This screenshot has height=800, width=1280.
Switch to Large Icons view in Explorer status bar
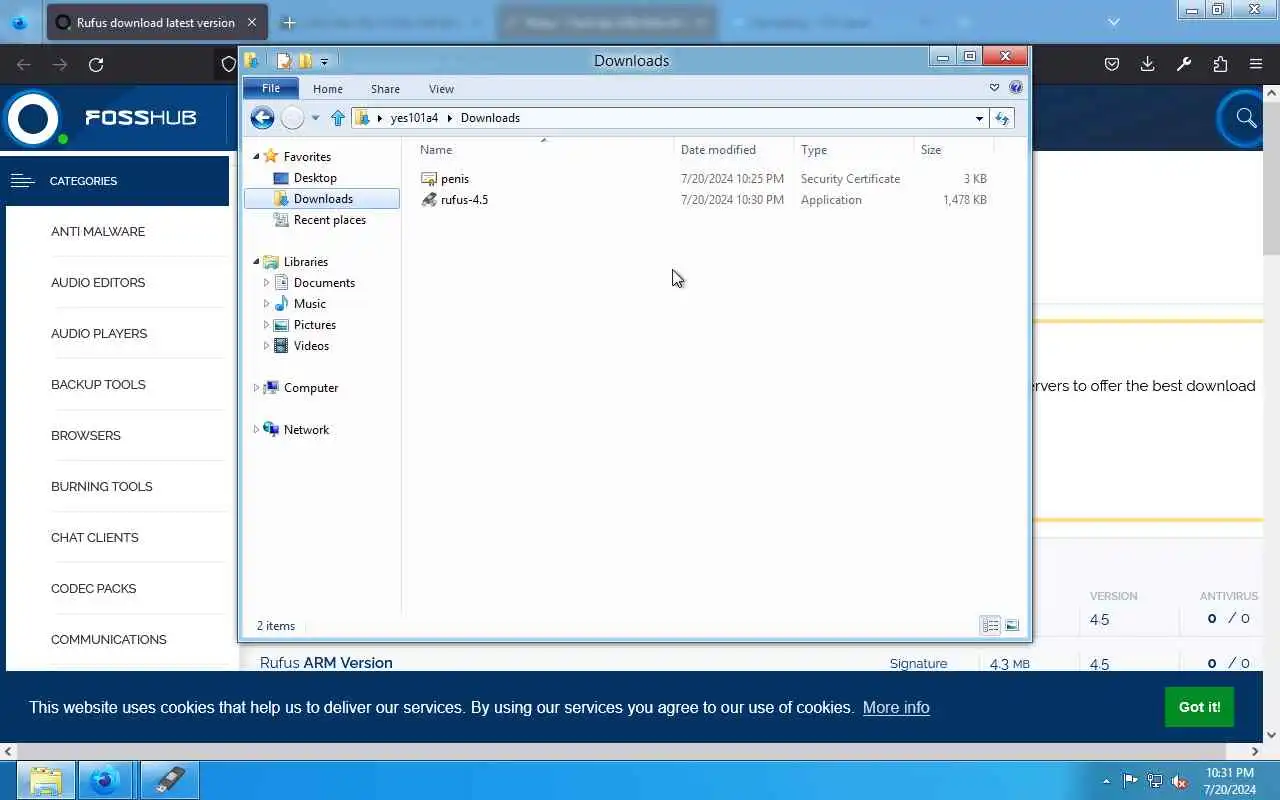pos(1012,626)
